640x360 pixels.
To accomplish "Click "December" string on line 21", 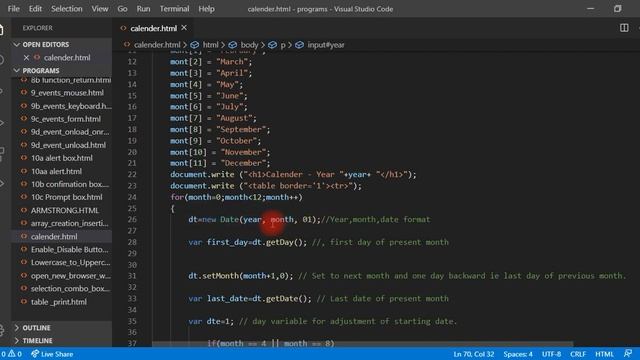I will pyautogui.click(x=243, y=163).
